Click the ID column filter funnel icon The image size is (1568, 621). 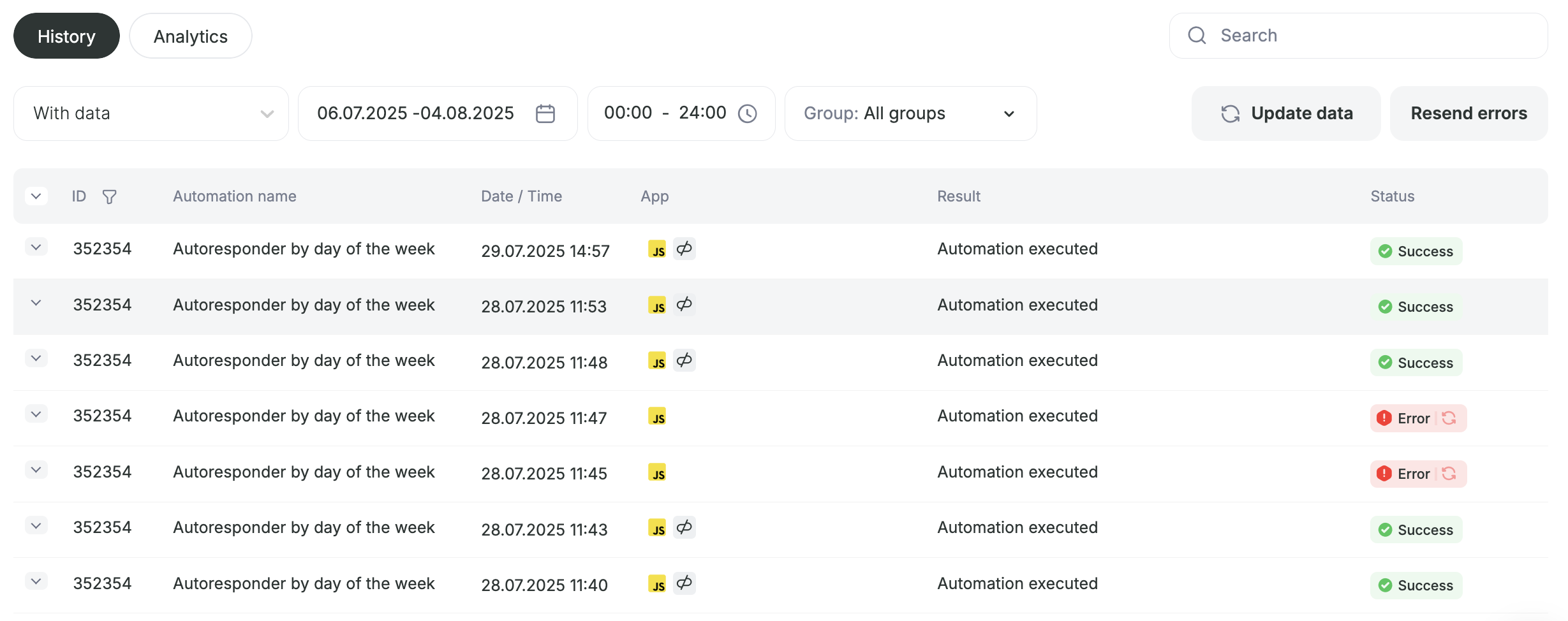110,196
